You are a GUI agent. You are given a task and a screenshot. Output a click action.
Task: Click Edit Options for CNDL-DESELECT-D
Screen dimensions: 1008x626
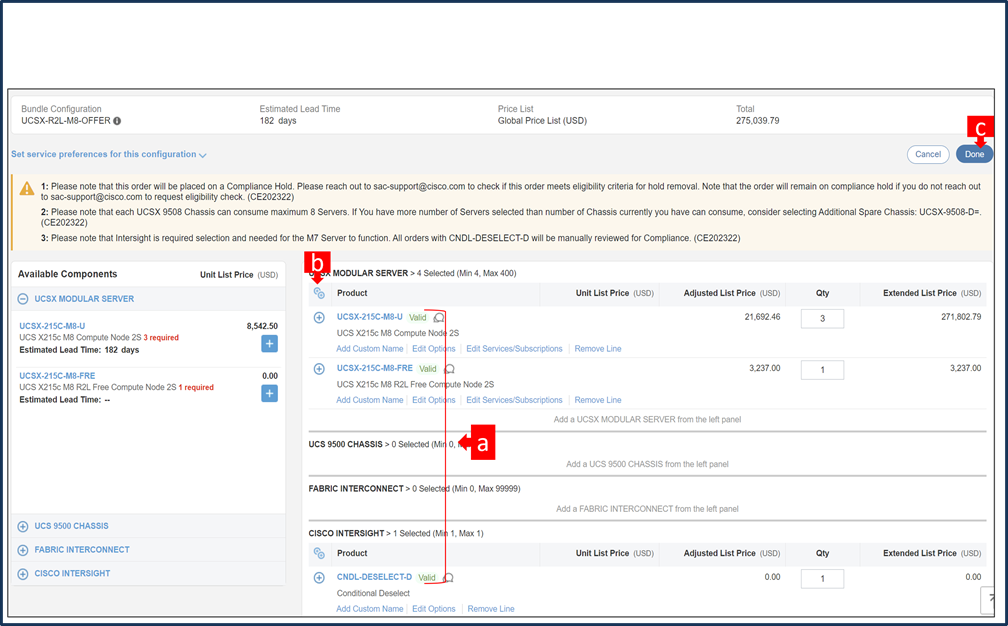pyautogui.click(x=434, y=609)
